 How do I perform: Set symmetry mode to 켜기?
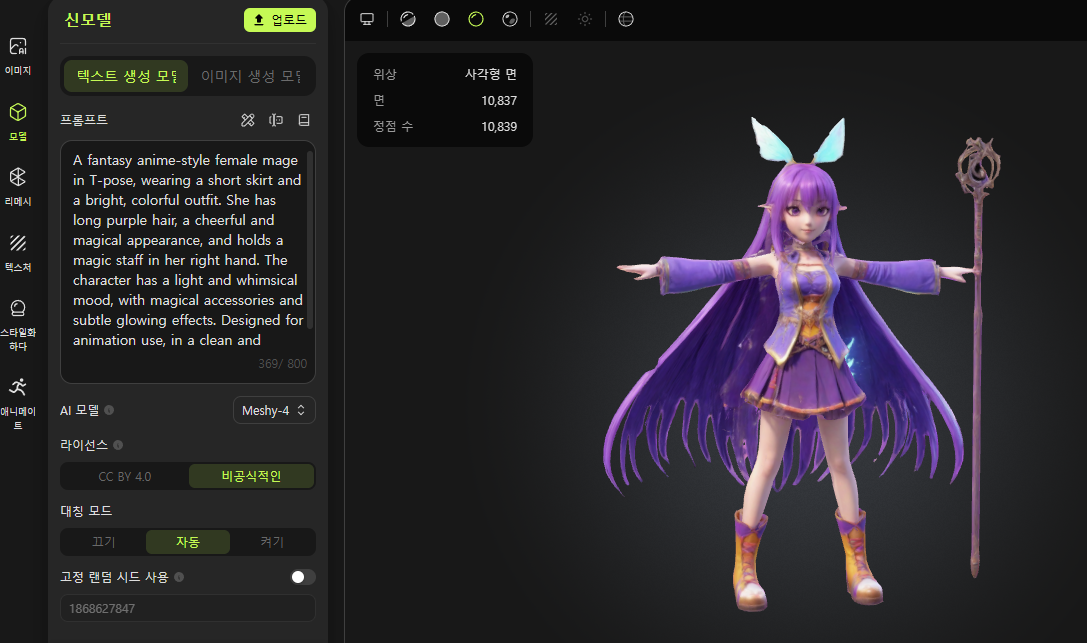pos(271,541)
